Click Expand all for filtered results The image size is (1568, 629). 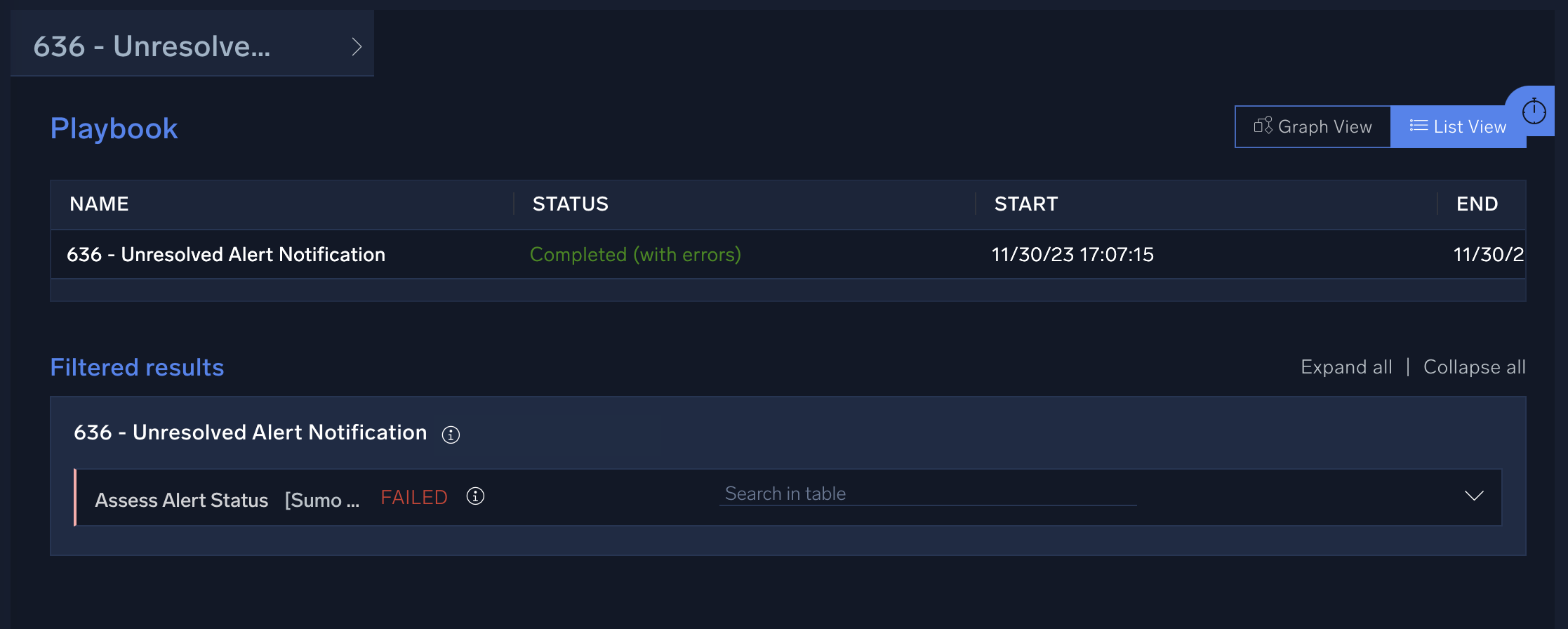coord(1346,366)
